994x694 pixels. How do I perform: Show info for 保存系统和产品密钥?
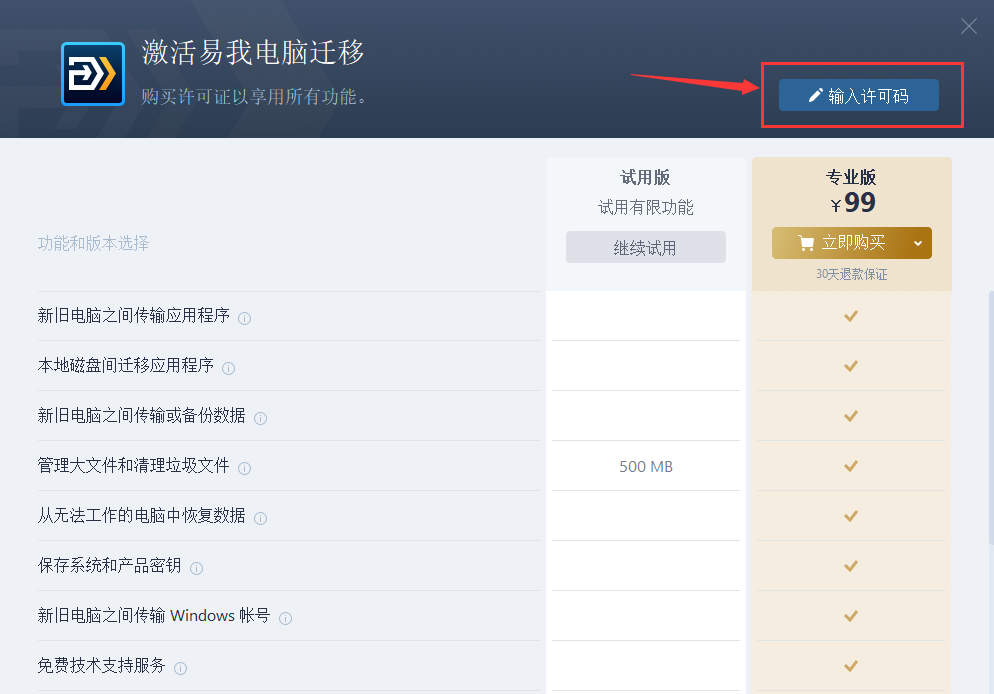coord(197,569)
